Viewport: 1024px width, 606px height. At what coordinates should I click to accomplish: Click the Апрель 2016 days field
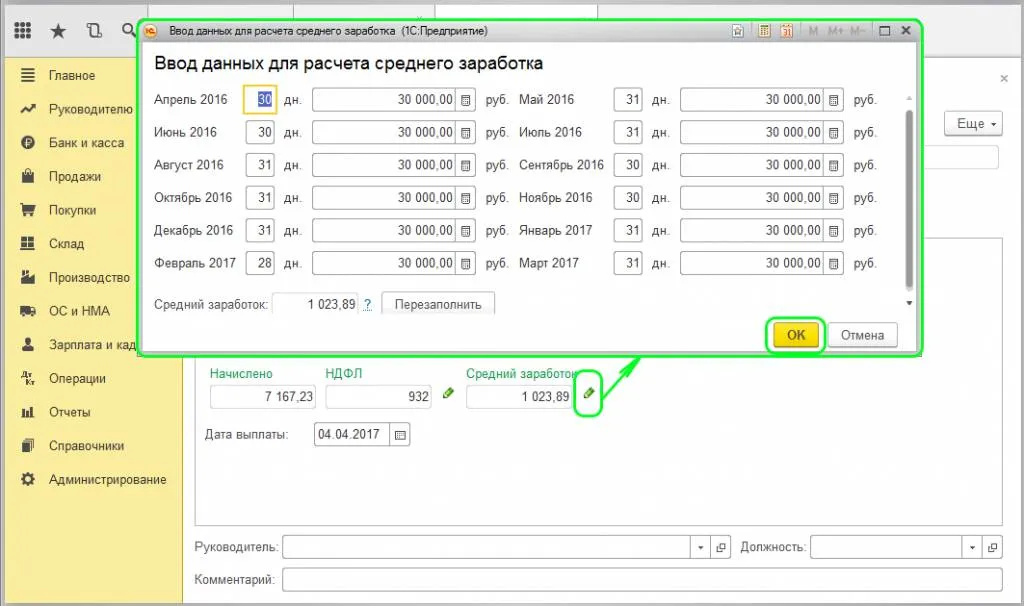[x=260, y=100]
